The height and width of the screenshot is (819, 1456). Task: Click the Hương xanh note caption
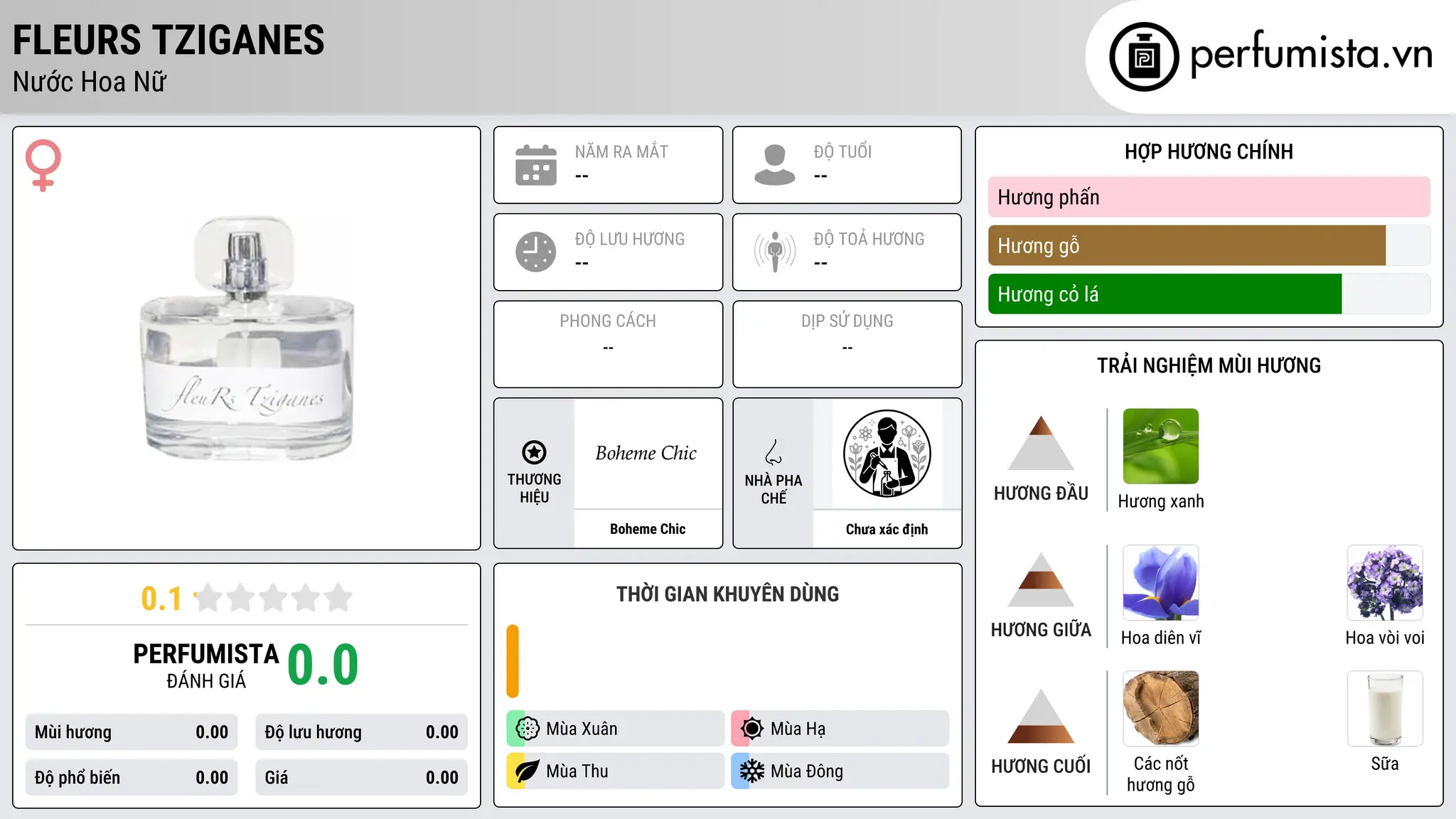click(1161, 501)
